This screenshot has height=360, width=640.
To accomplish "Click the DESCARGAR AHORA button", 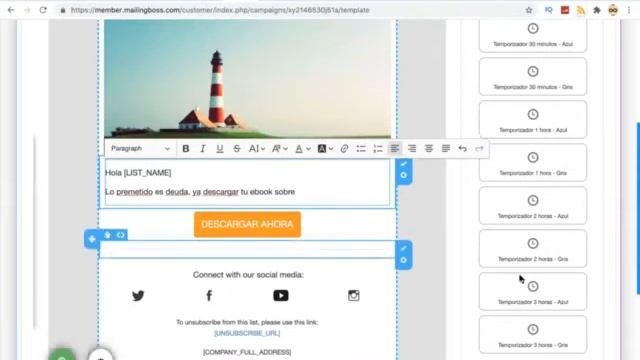I will pos(247,224).
